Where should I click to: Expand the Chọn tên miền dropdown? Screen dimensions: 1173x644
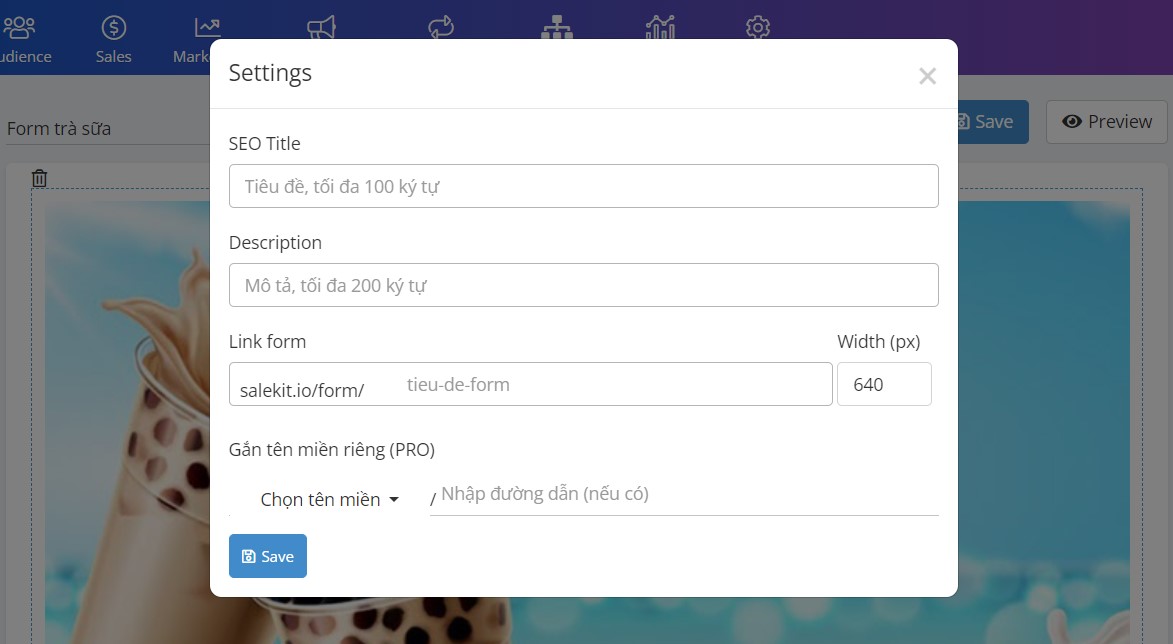[x=329, y=499]
